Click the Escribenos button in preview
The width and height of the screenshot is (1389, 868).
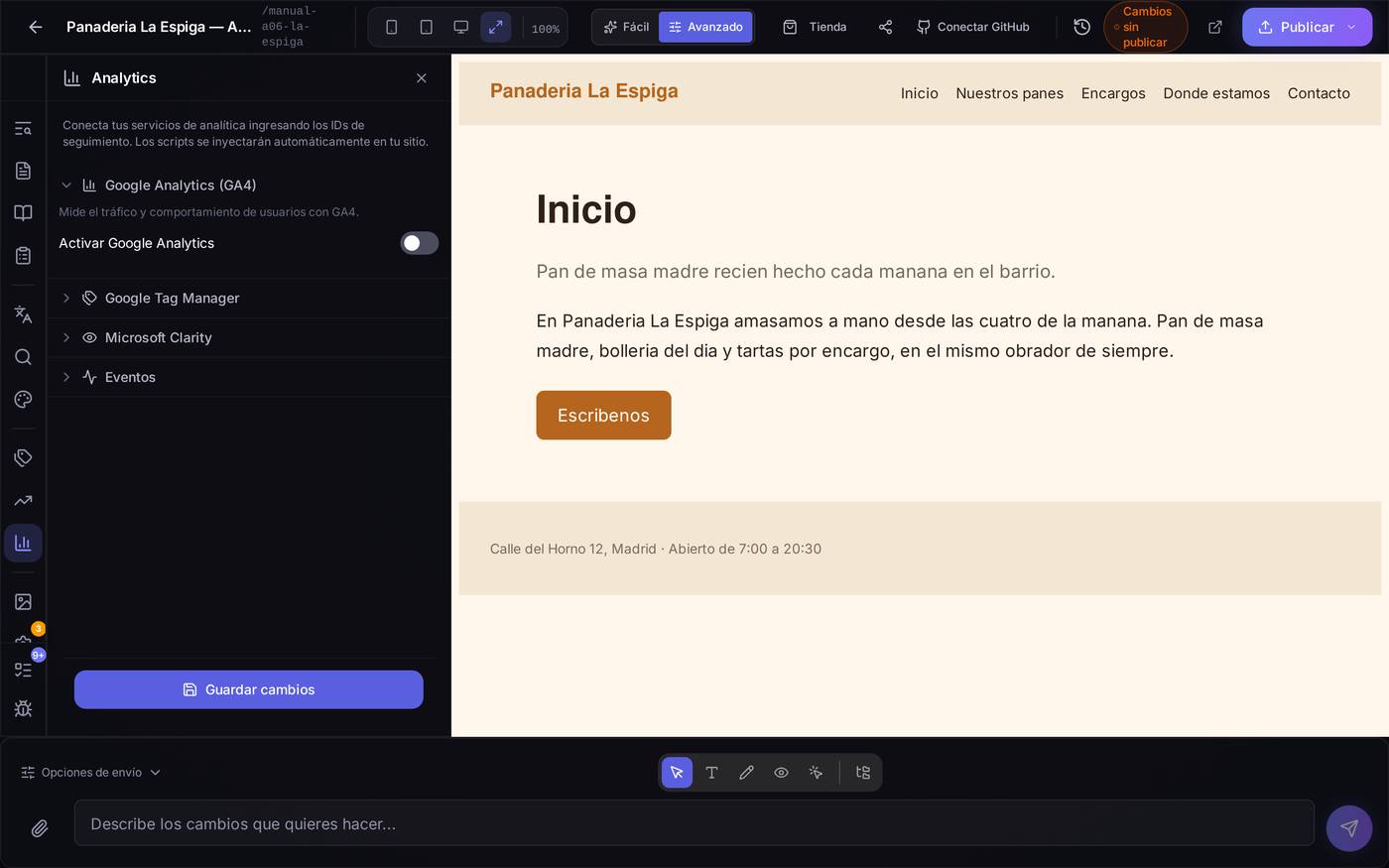pos(603,415)
